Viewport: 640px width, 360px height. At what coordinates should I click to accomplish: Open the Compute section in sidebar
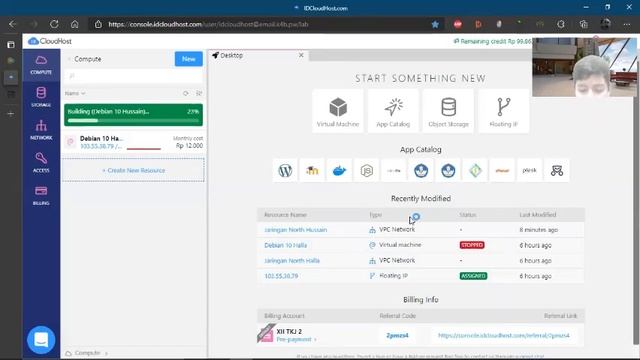click(41, 65)
